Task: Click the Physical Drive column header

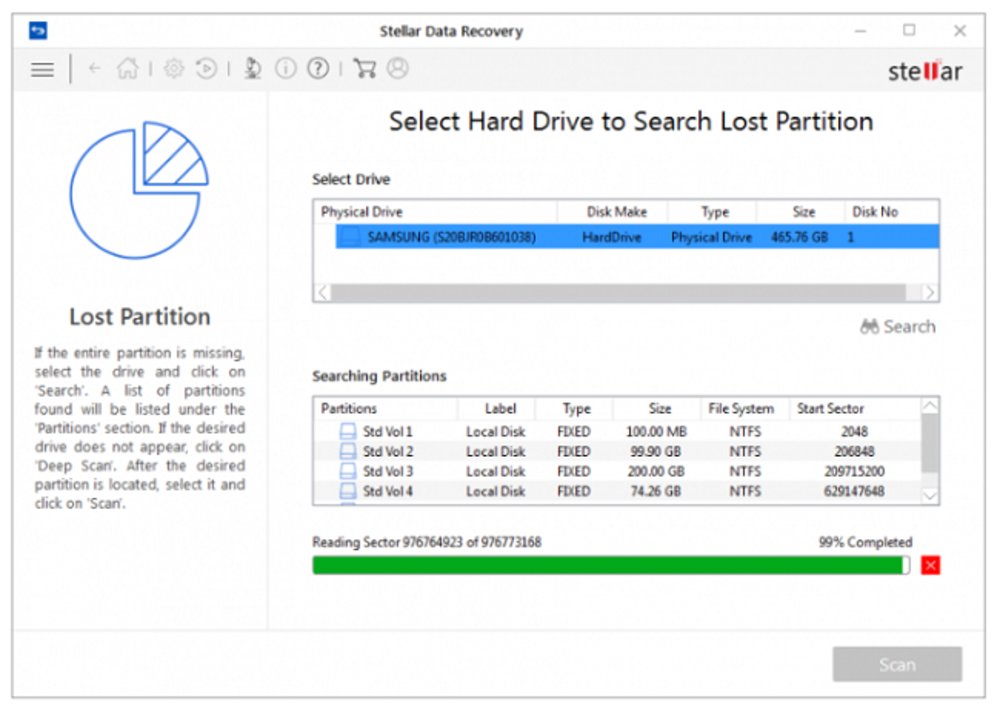Action: [436, 212]
